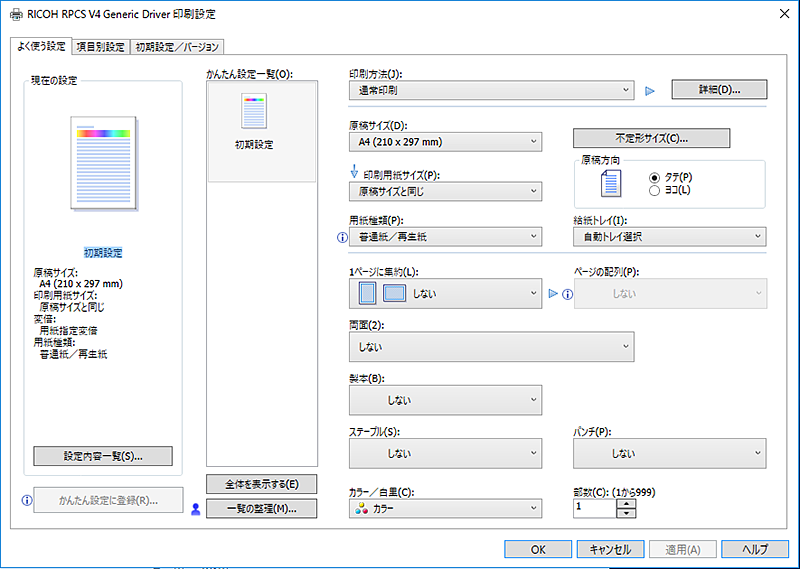This screenshot has height=569, width=800.
Task: Select the ヨコ(L) landscape radio button
Action: pyautogui.click(x=655, y=190)
